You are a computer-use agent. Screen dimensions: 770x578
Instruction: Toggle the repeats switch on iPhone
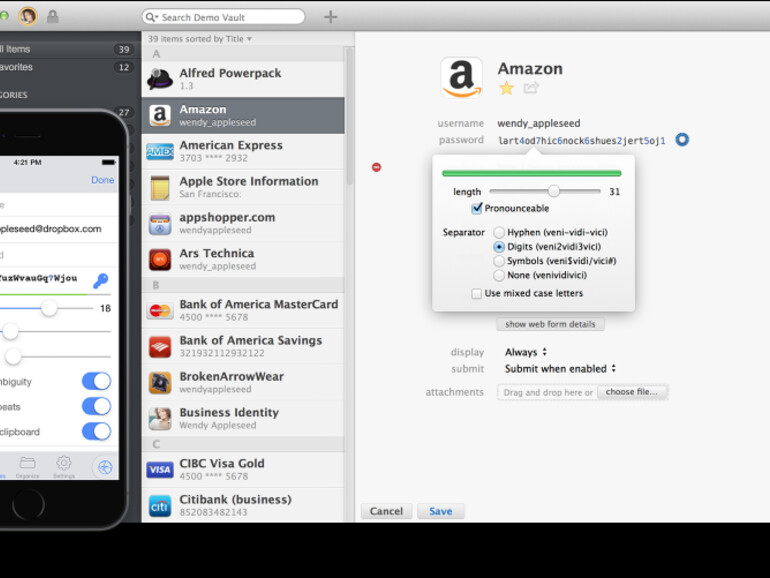click(x=96, y=407)
